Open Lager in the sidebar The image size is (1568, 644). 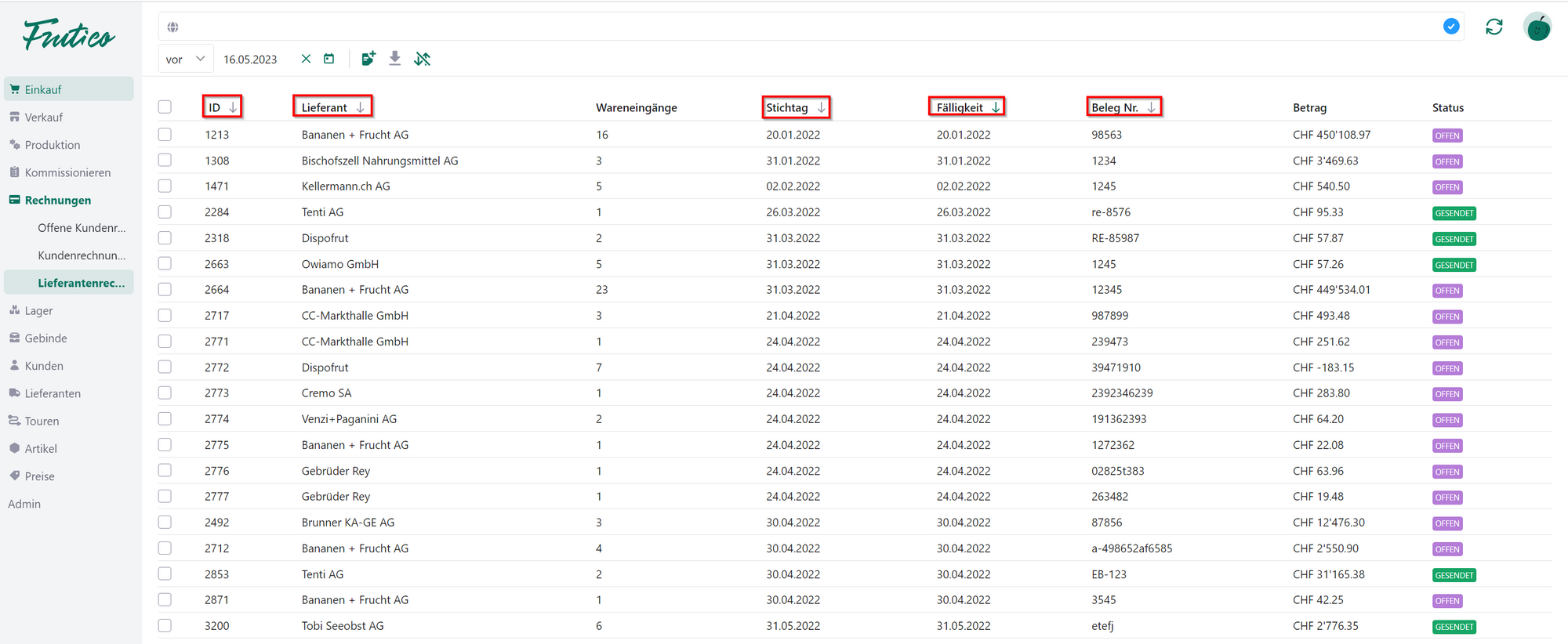click(x=38, y=311)
